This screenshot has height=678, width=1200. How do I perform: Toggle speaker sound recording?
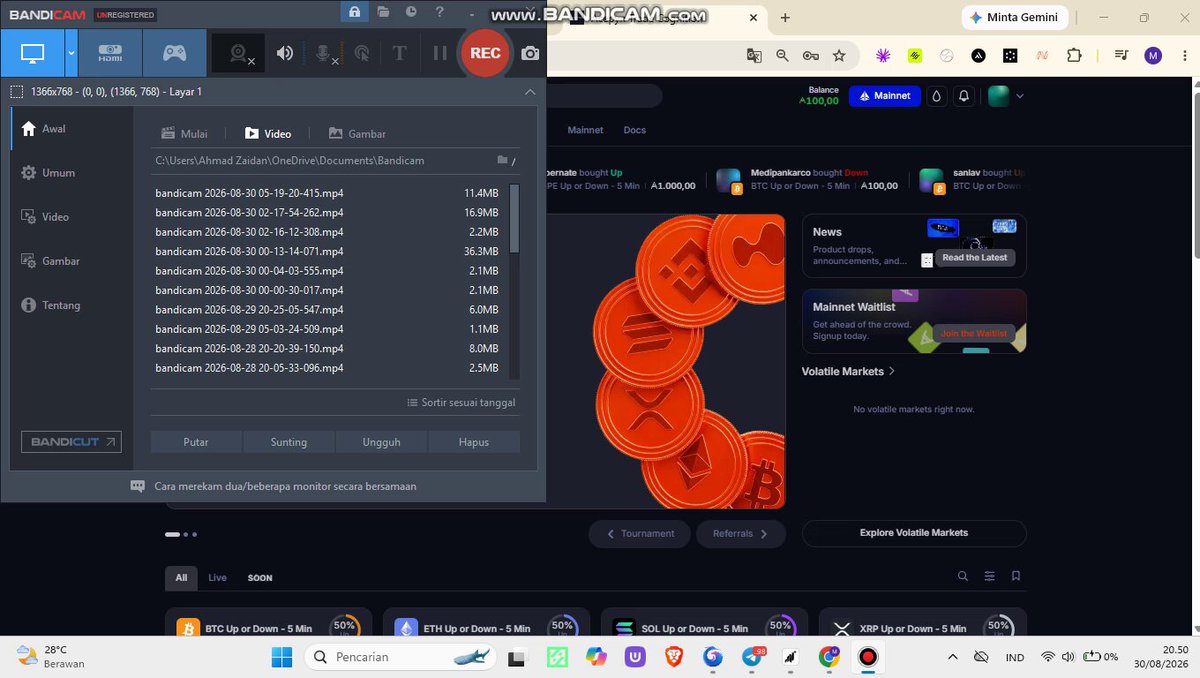click(x=285, y=53)
